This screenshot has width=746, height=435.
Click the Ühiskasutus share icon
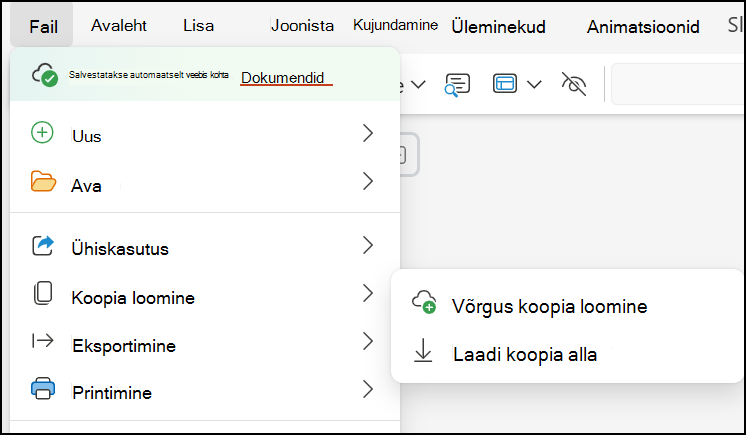click(x=43, y=246)
